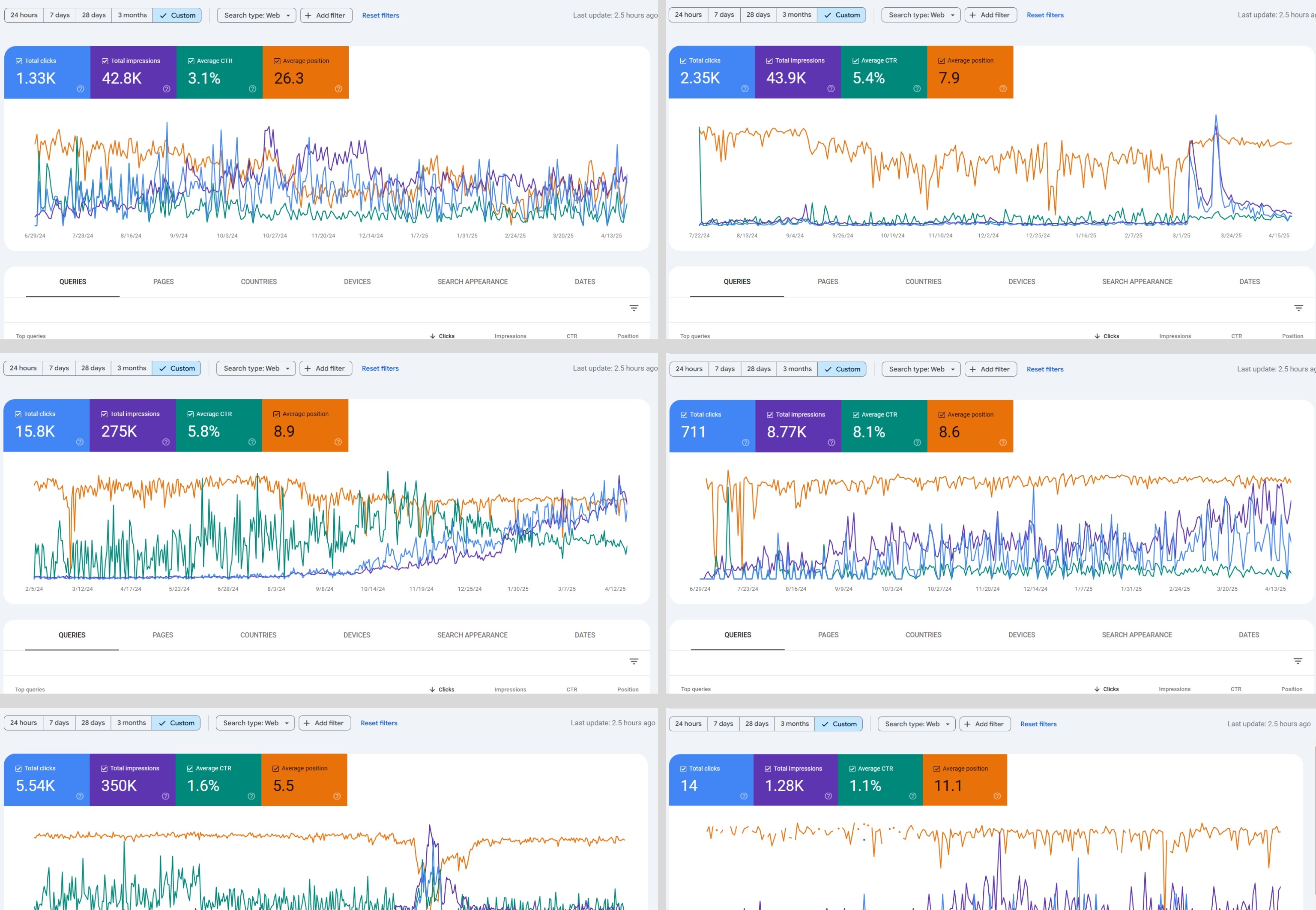Viewport: 1316px width, 910px height.
Task: Open the rows filter icon in the 2.35K clicks panel
Action: (x=1298, y=308)
